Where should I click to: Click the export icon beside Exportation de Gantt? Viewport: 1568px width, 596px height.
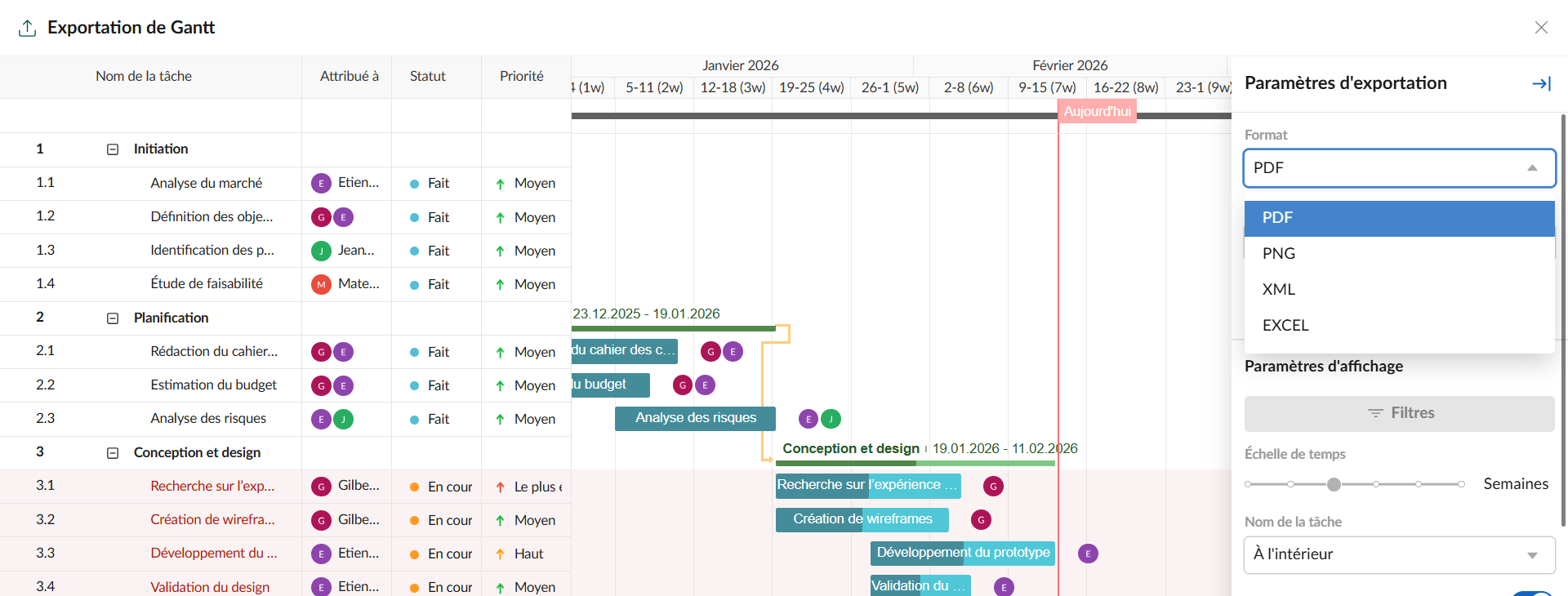27,28
